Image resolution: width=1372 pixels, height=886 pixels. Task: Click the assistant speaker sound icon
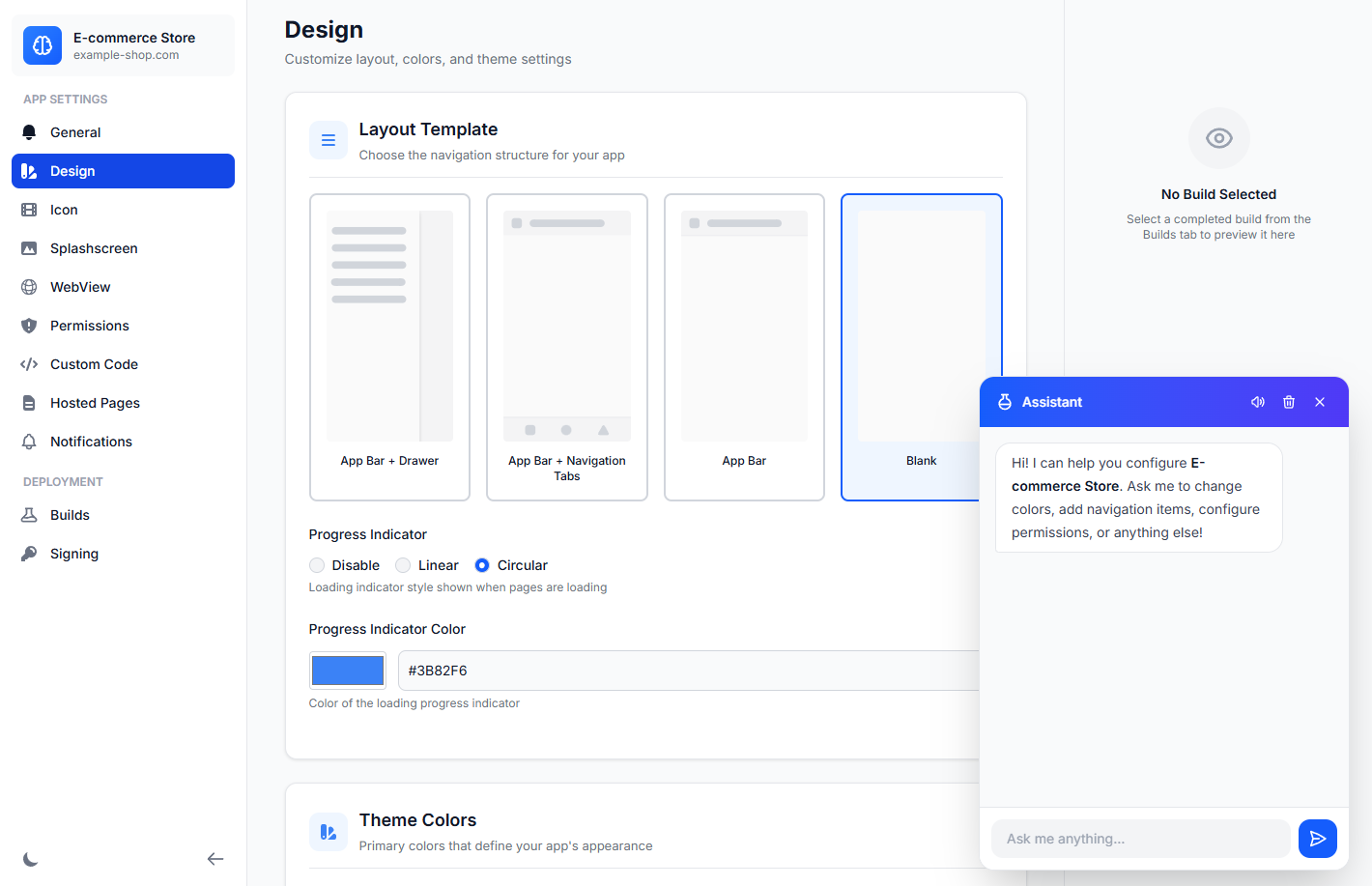click(1258, 402)
